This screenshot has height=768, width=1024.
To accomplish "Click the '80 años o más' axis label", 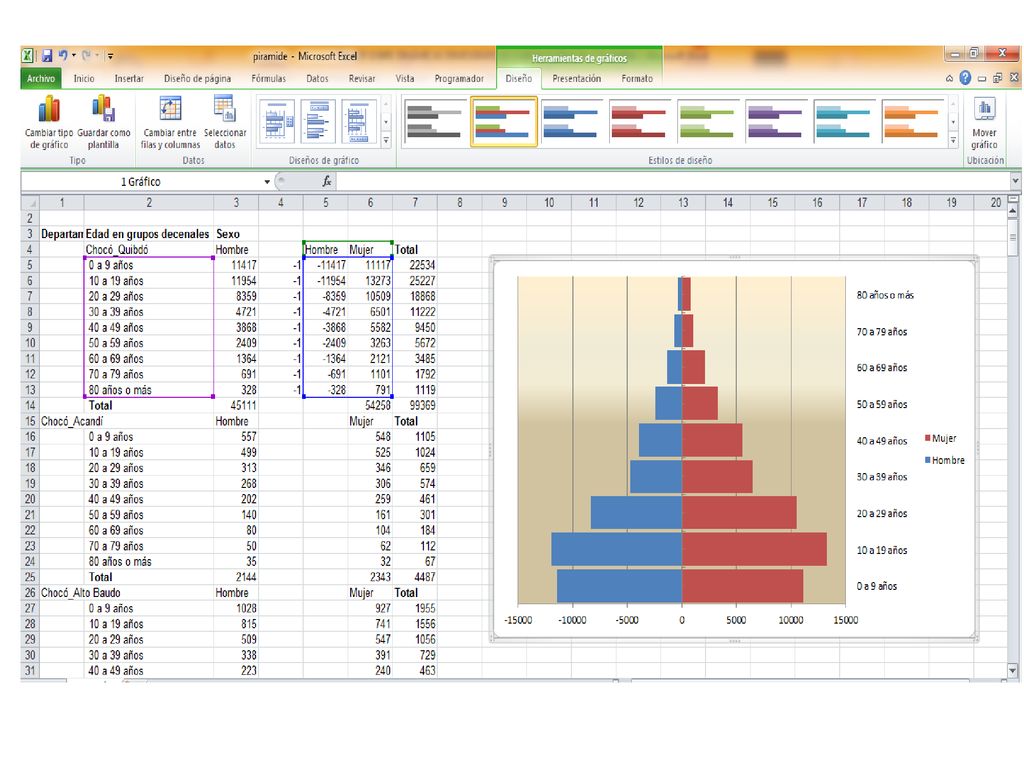I will pos(885,295).
